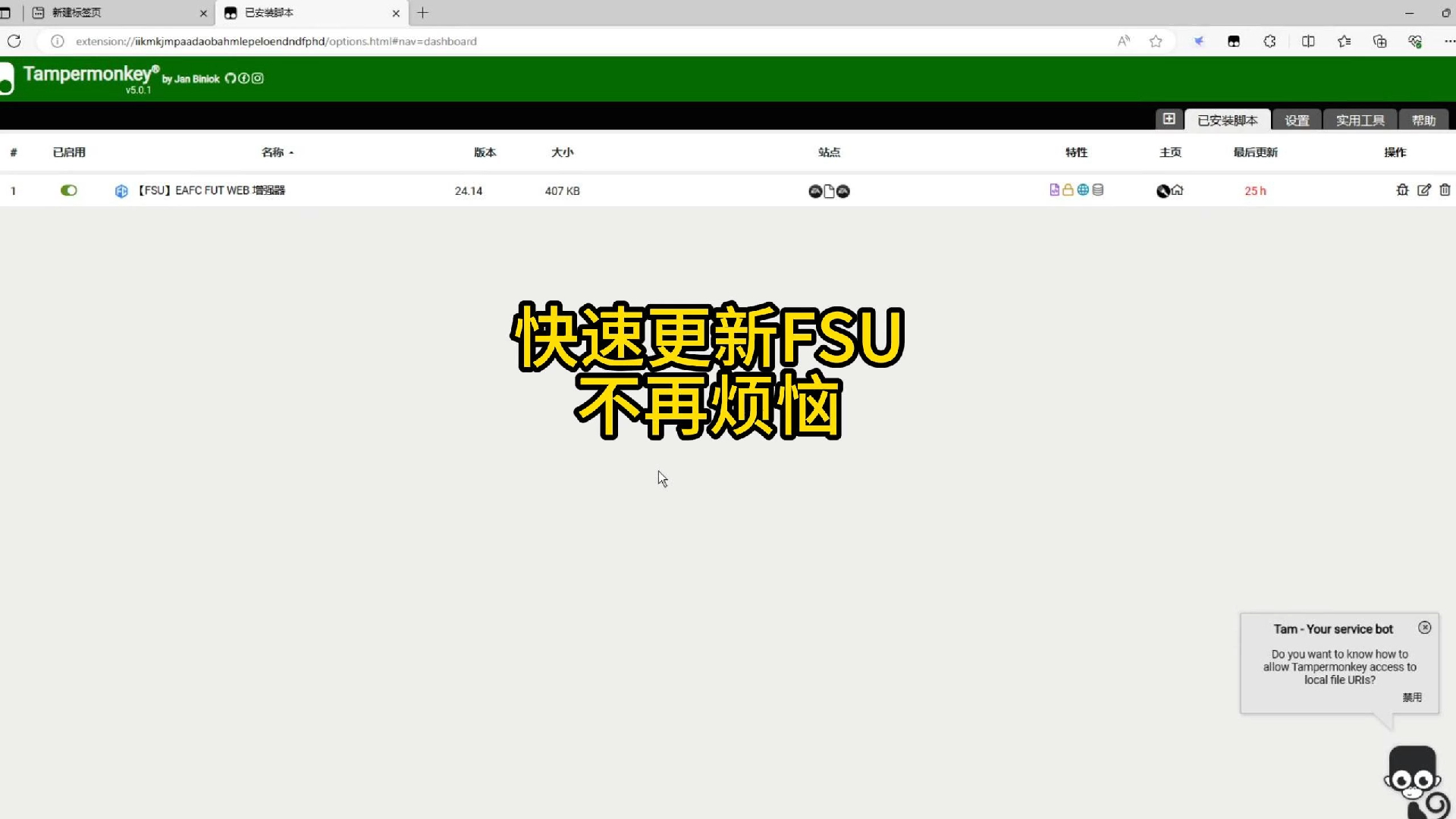Click the gray database storage feature icon
Viewport: 1456px width, 819px height.
(x=1097, y=190)
